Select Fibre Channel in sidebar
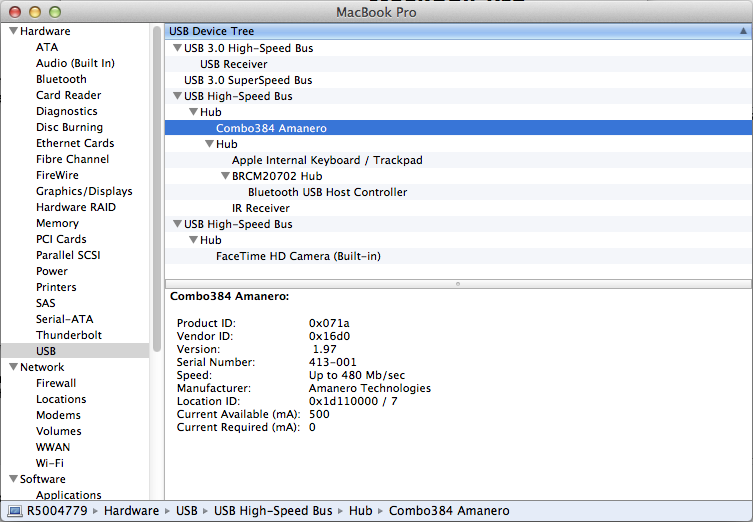Image resolution: width=753 pixels, height=522 pixels. coord(73,159)
